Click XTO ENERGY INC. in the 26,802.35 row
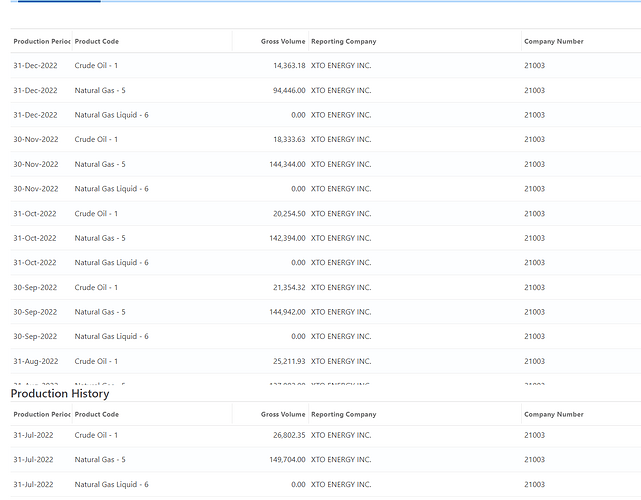Image resolution: width=641 pixels, height=500 pixels. (341, 435)
